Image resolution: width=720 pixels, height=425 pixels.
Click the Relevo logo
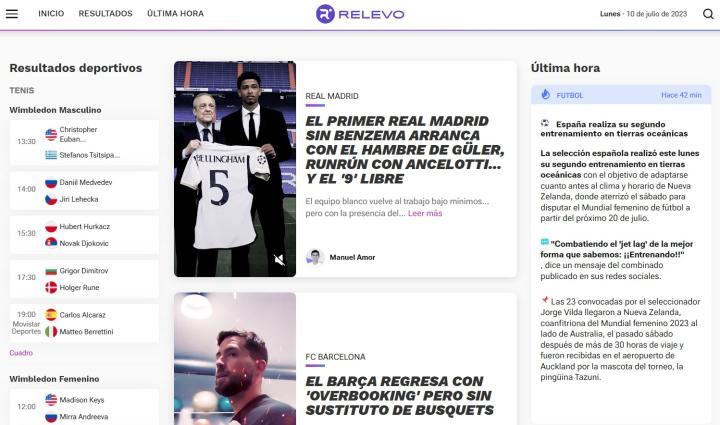pos(360,14)
